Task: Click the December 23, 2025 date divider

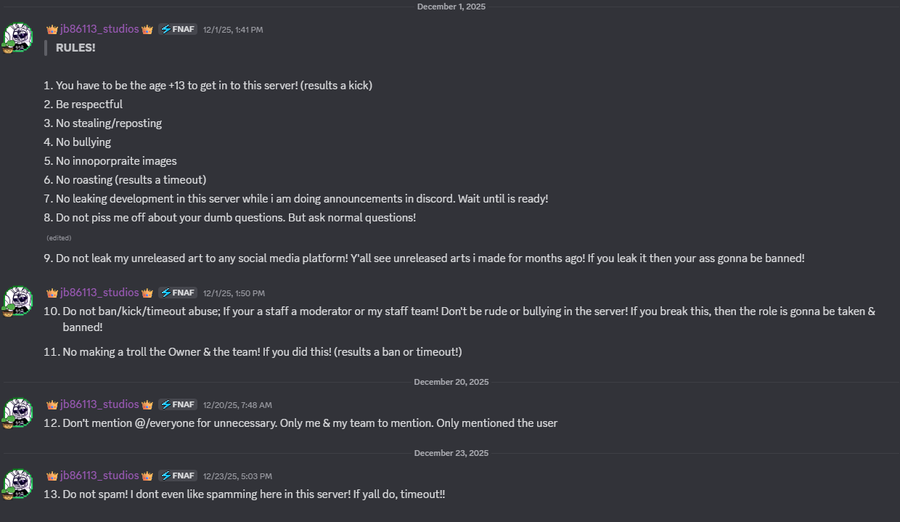Action: click(451, 453)
